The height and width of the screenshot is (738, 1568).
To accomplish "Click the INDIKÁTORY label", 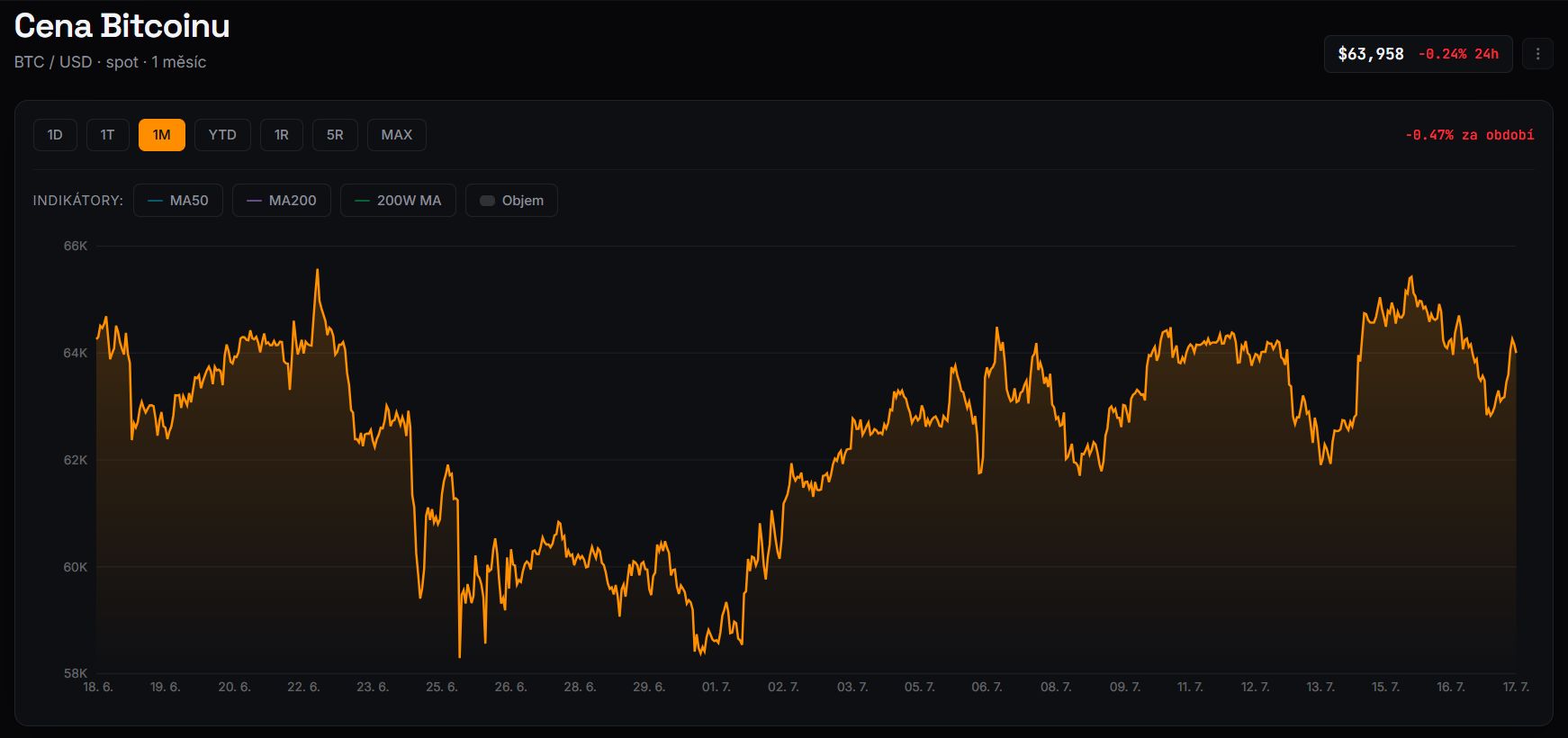I will pyautogui.click(x=77, y=201).
